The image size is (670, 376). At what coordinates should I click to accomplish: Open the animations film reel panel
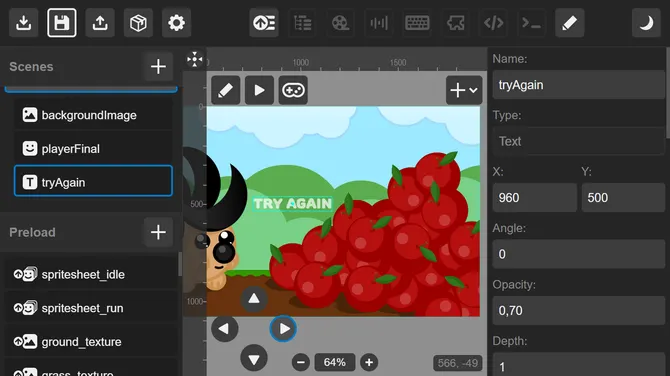341,23
